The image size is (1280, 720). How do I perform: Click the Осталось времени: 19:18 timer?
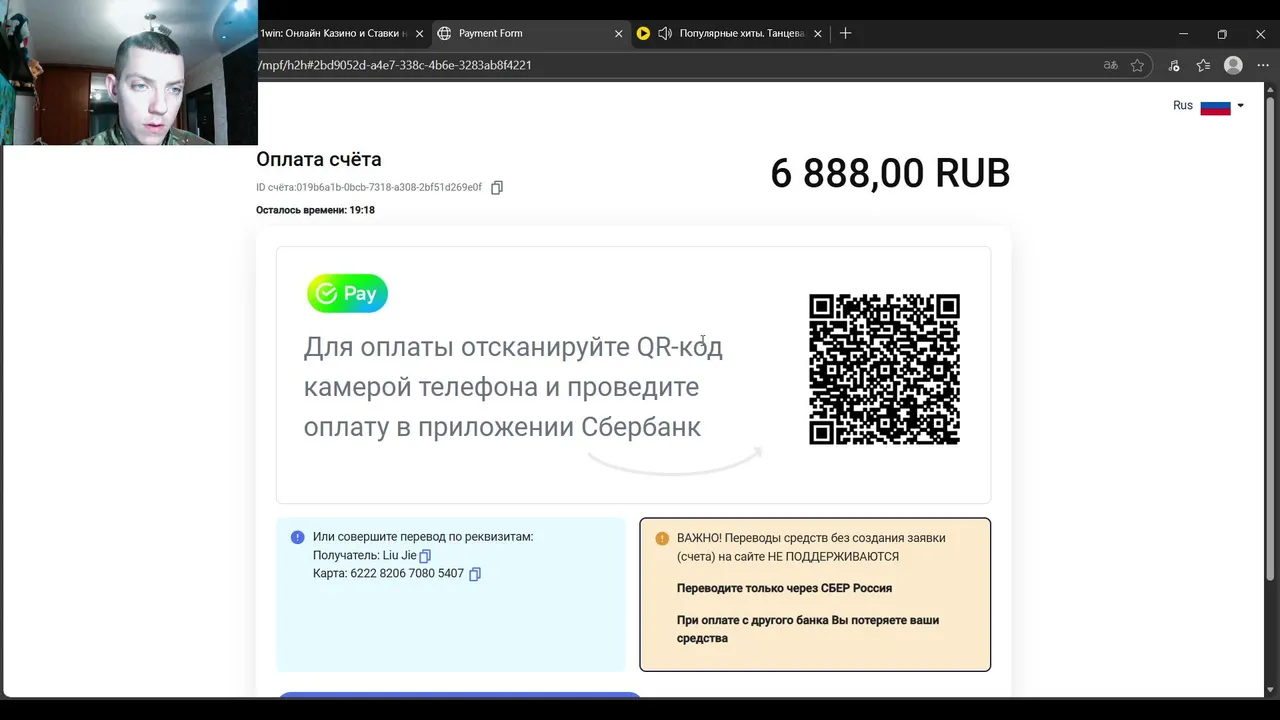tap(315, 210)
